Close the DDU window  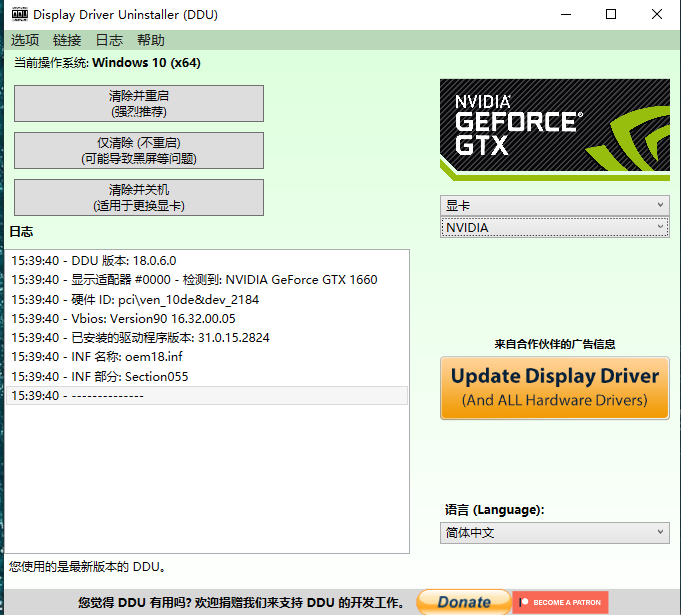(657, 14)
